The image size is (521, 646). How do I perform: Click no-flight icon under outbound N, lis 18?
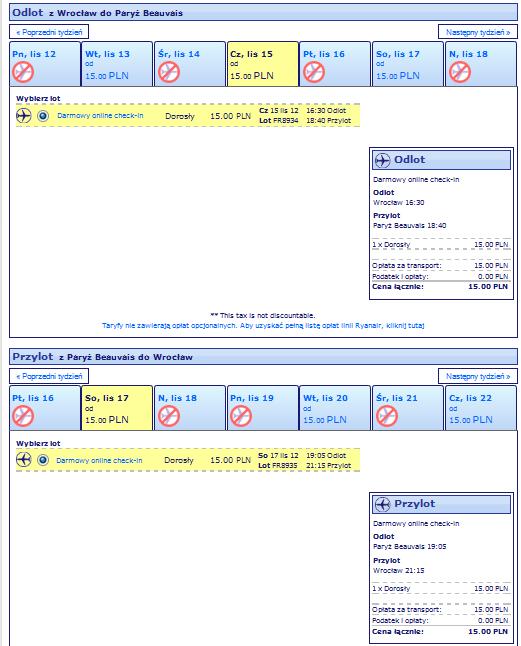click(460, 72)
